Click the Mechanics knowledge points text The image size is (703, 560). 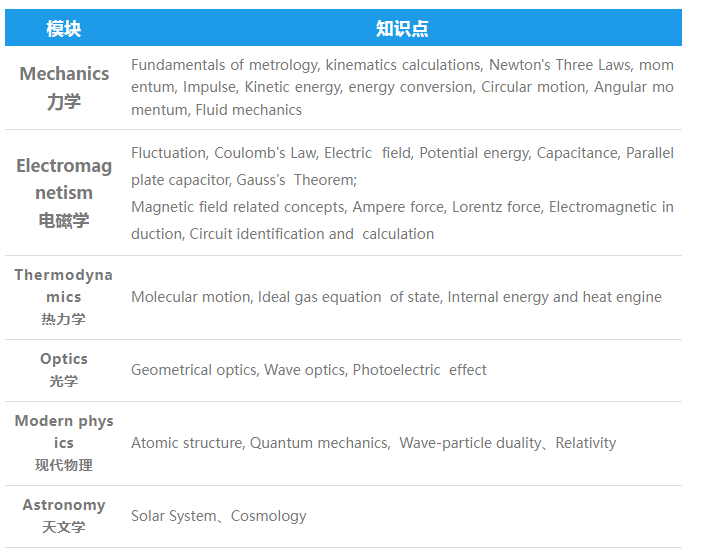[402, 87]
